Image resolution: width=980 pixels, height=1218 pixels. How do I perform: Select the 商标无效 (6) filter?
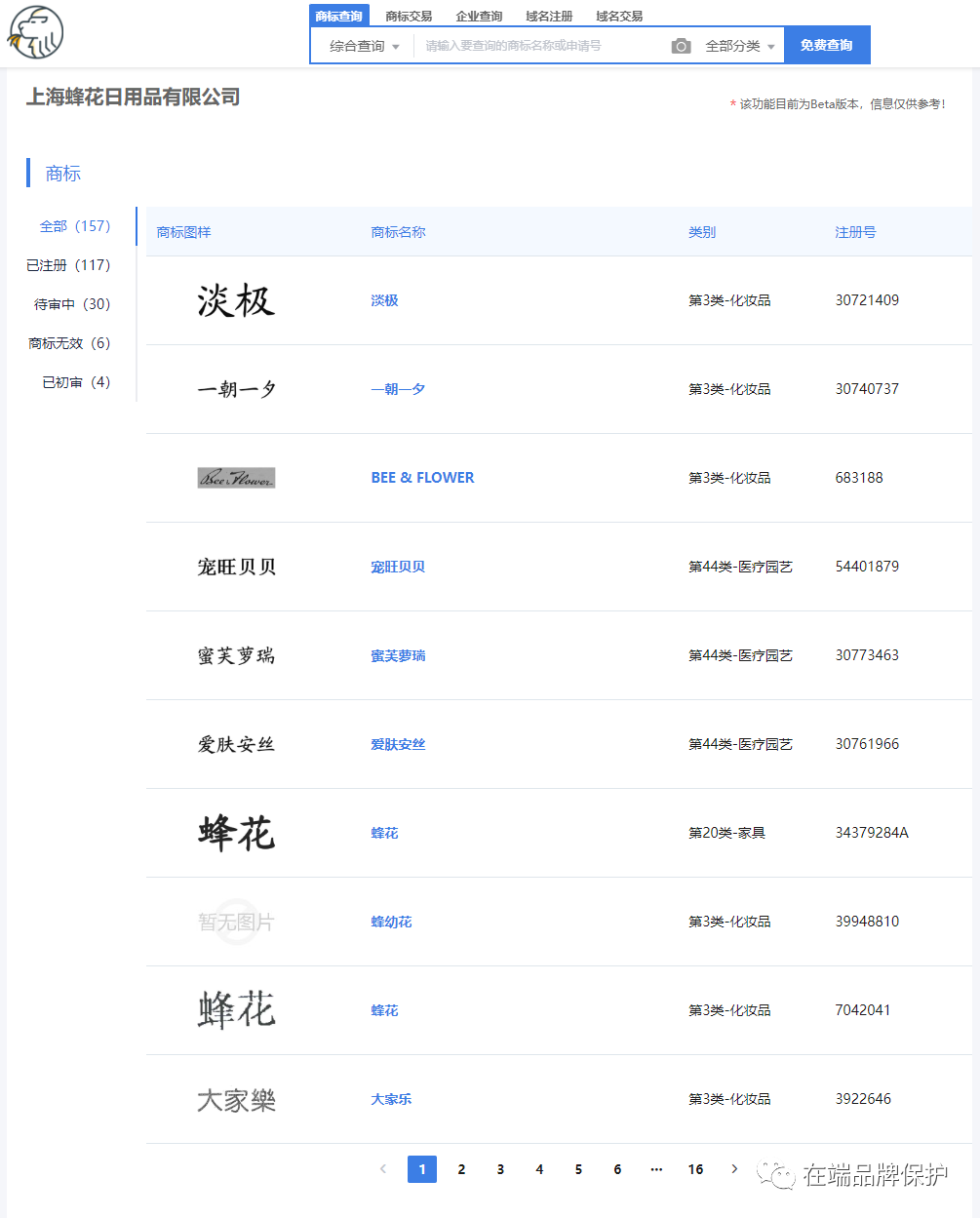click(x=69, y=343)
